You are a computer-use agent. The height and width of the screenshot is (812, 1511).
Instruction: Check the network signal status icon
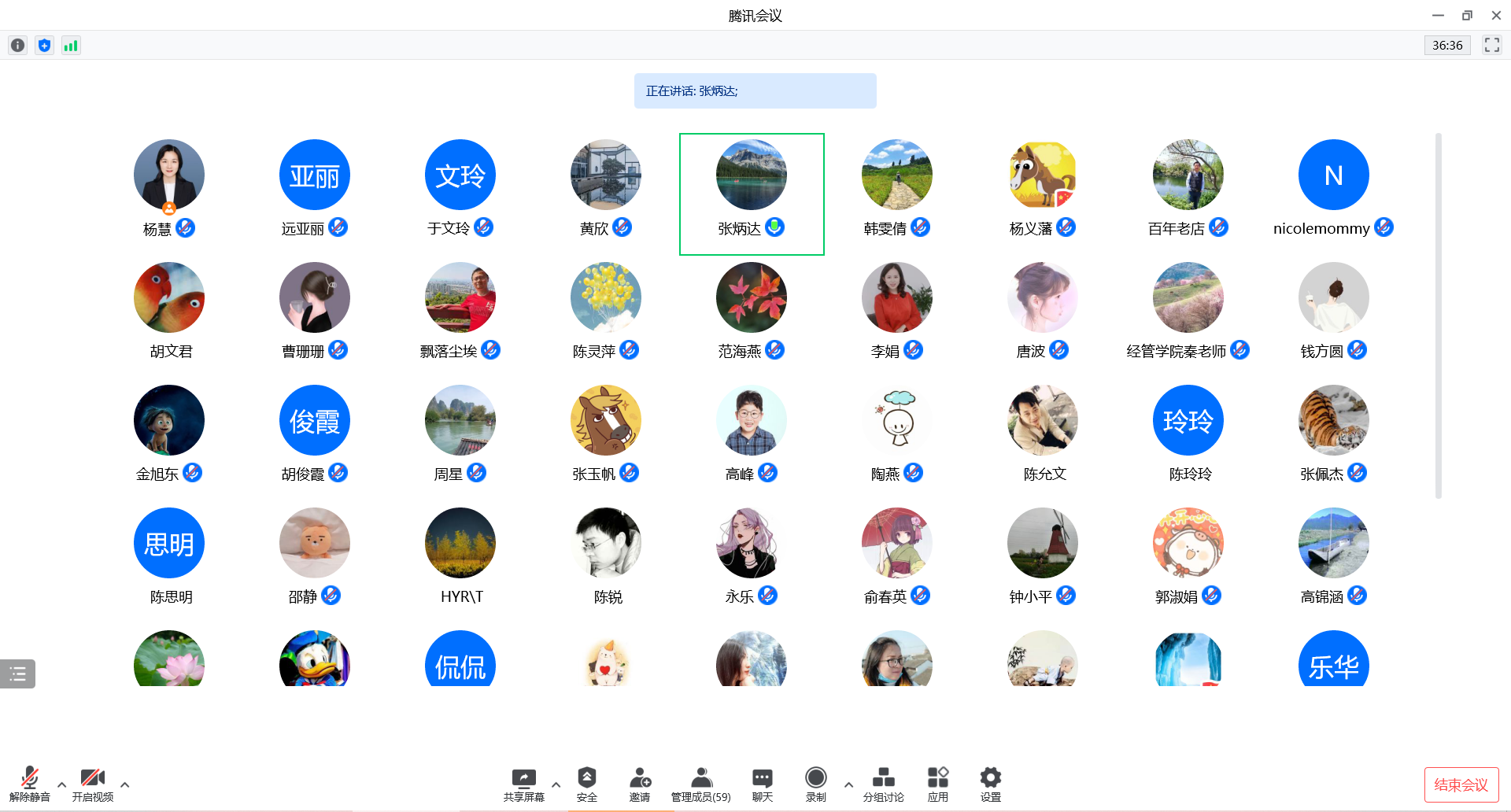(x=71, y=46)
